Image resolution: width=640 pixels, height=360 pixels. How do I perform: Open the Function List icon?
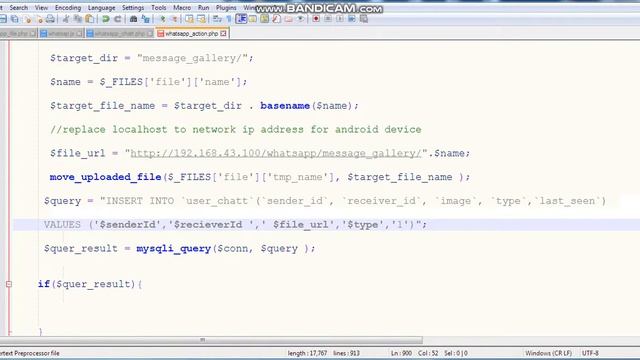click(x=276, y=19)
